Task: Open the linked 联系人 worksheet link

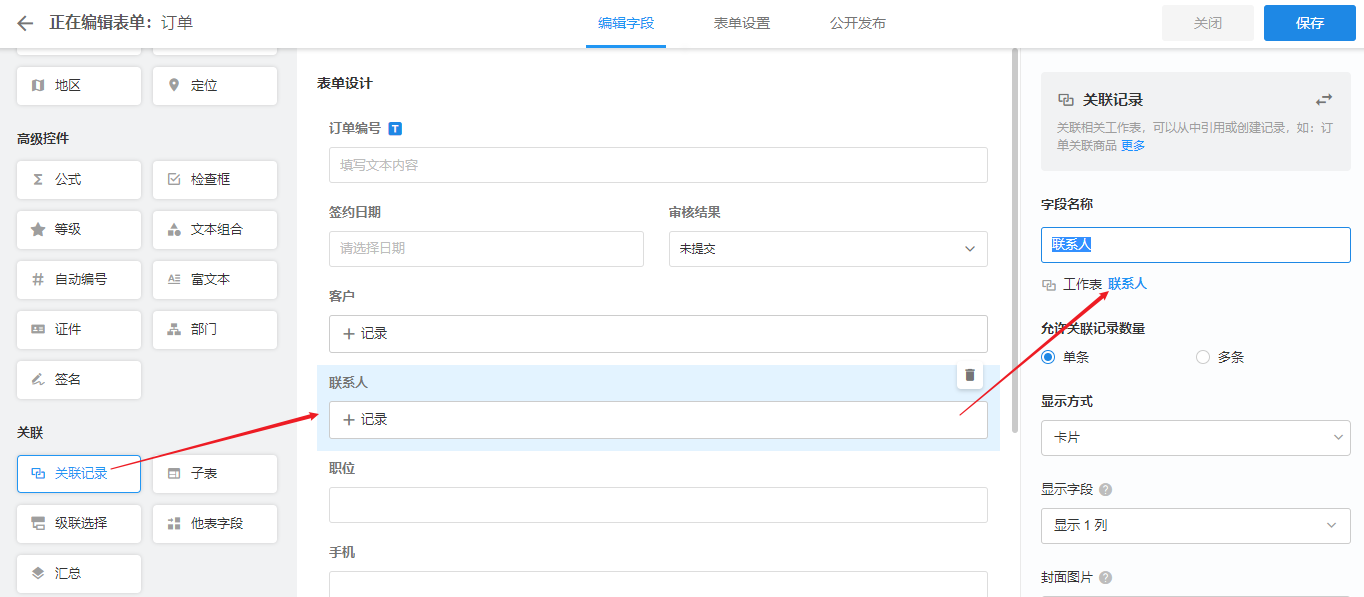Action: [1127, 284]
